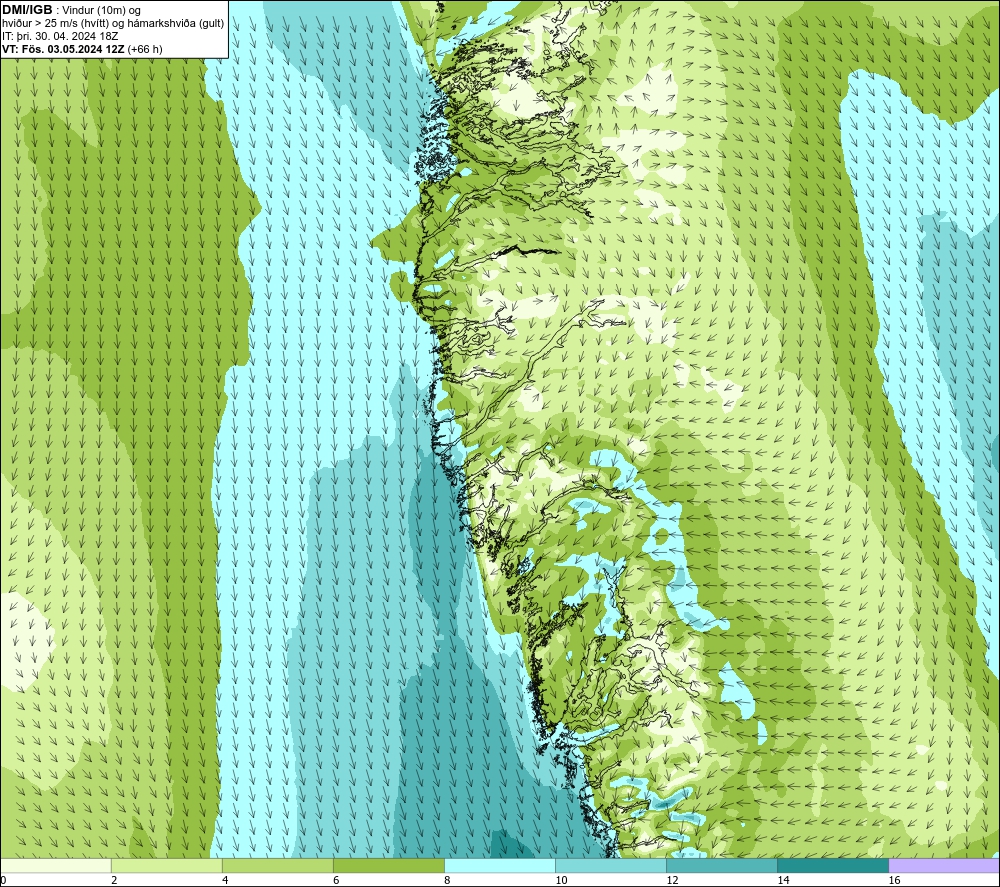Click the '2' scale label
This screenshot has width=1000, height=887.
pos(114,880)
